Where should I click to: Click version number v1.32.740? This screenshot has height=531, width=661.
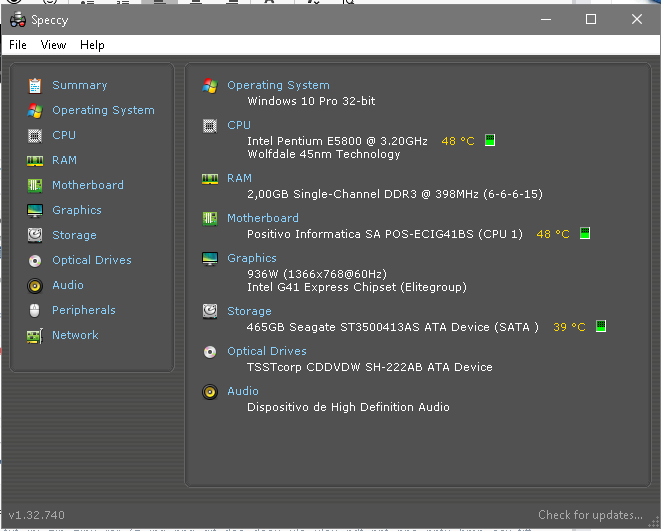click(37, 515)
